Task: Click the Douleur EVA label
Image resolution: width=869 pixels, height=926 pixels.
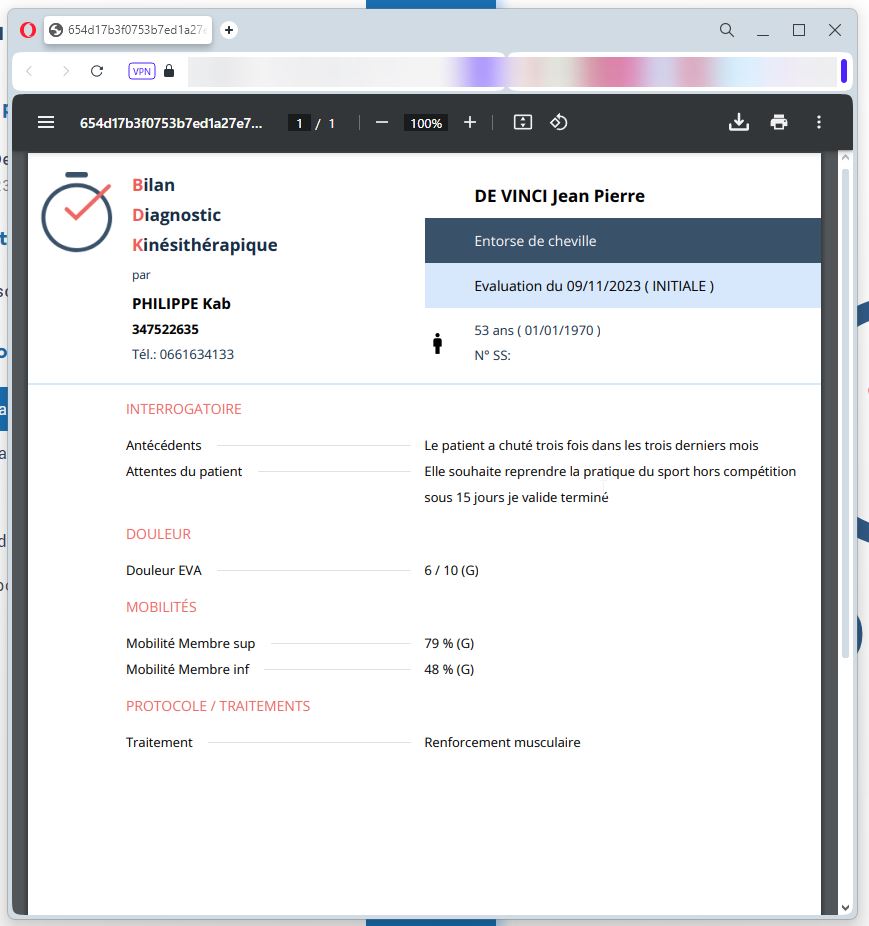Action: pos(164,570)
